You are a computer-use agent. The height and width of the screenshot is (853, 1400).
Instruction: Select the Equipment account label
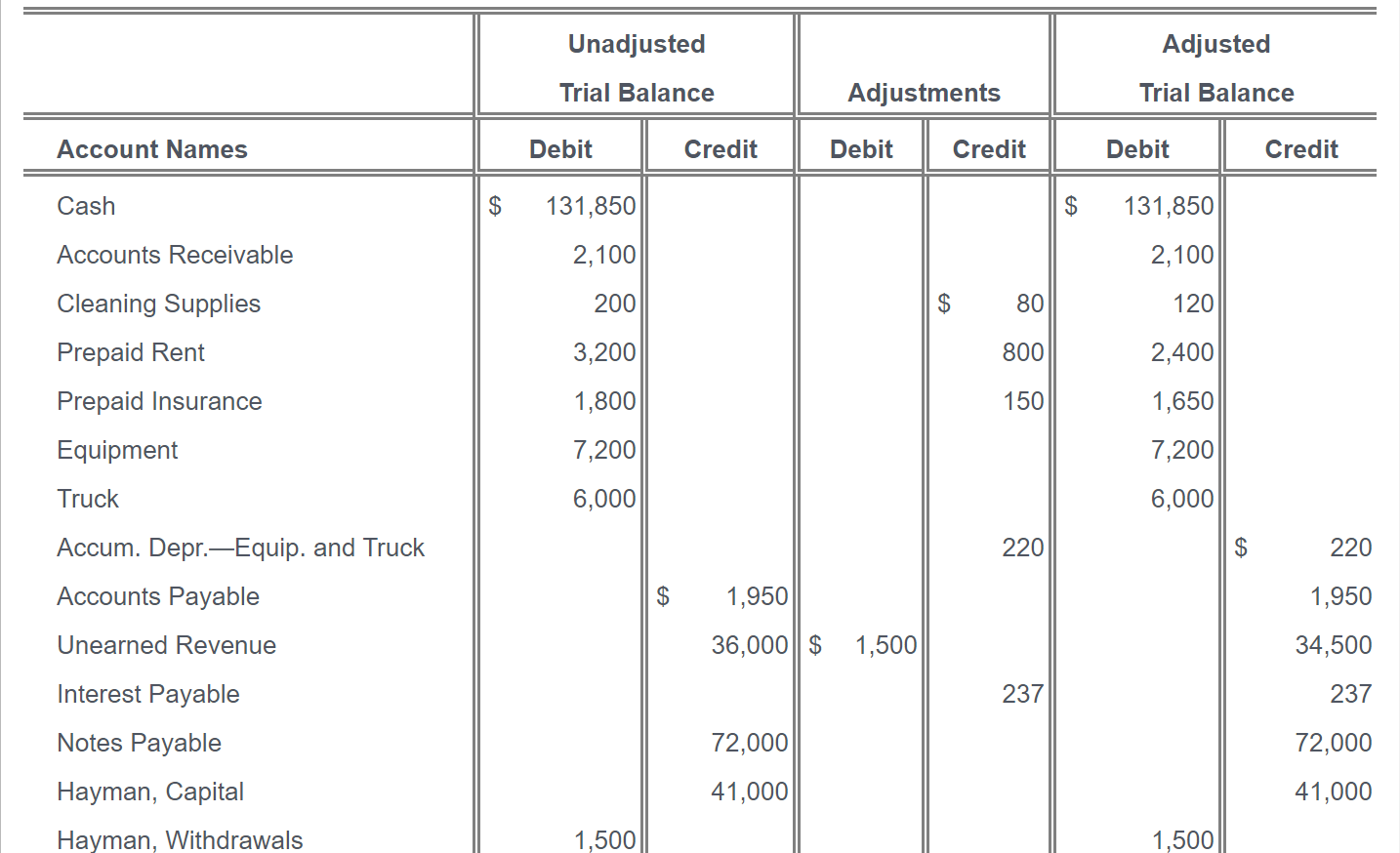coord(117,450)
